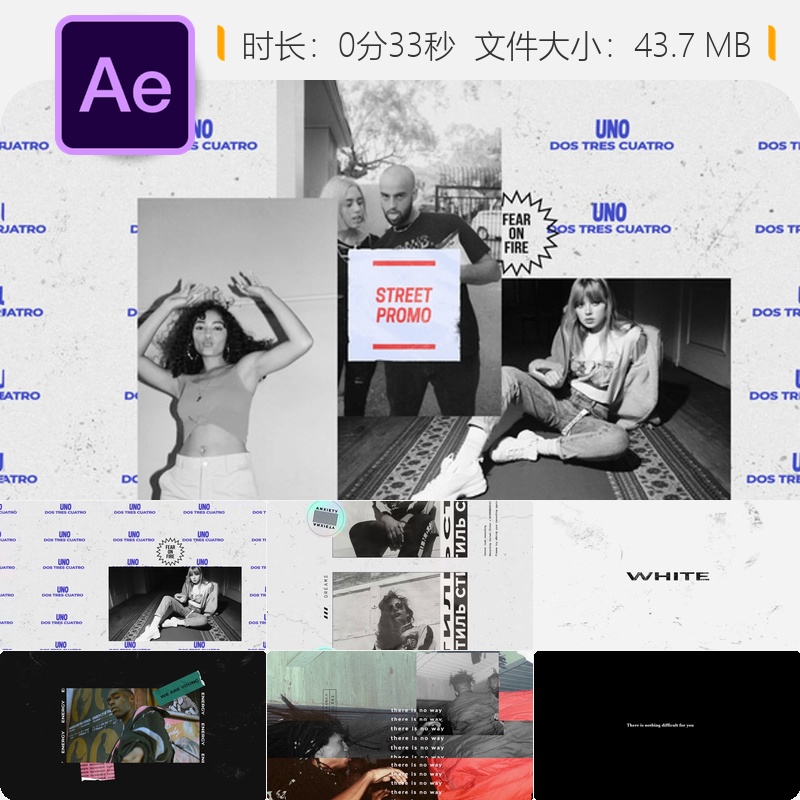This screenshot has height=800, width=800.
Task: Click the pink taped strip on black frame
Action: 98,771
